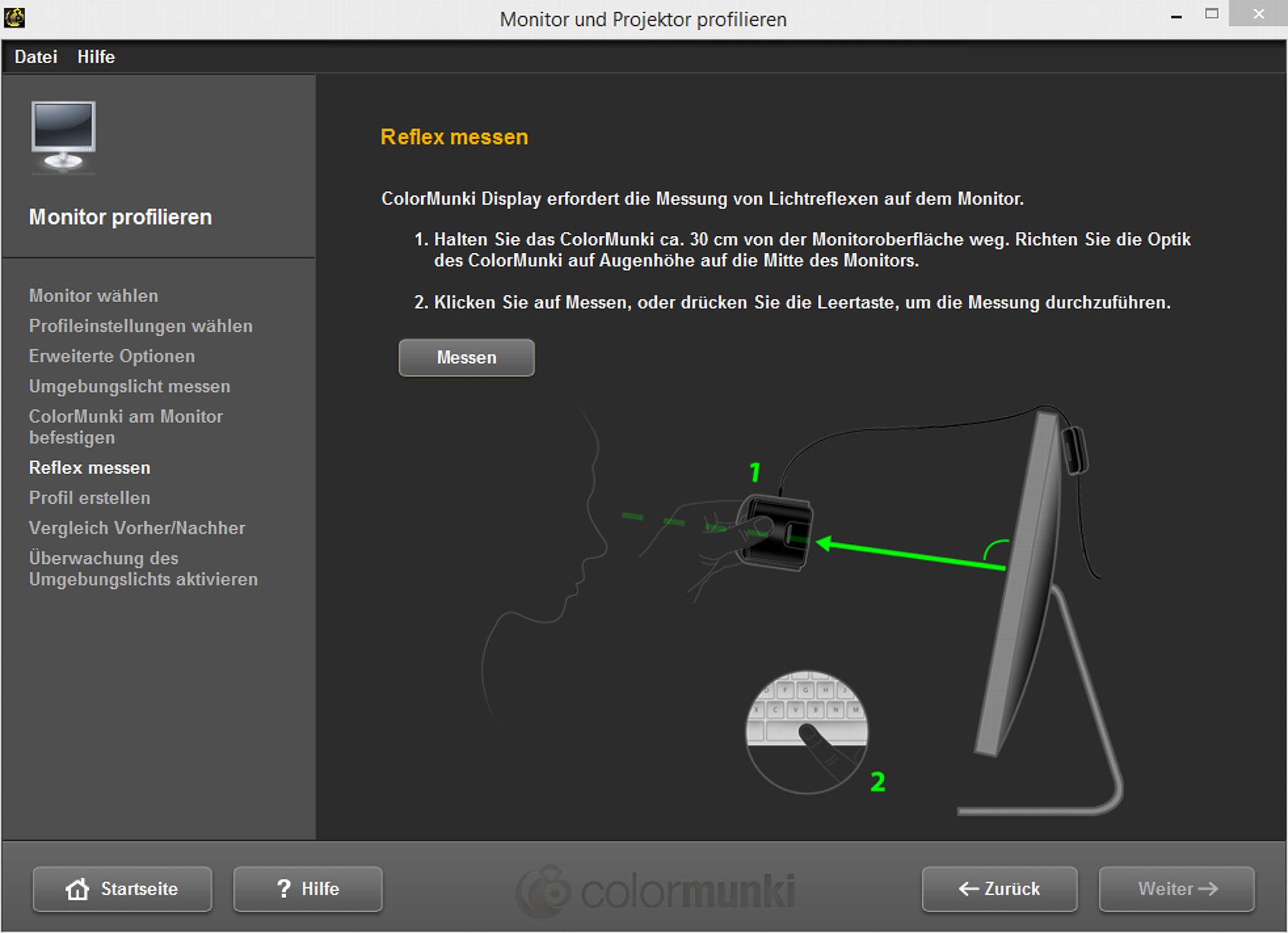The image size is (1288, 933).
Task: Open the Hilfe menu in menu bar
Action: click(x=96, y=57)
